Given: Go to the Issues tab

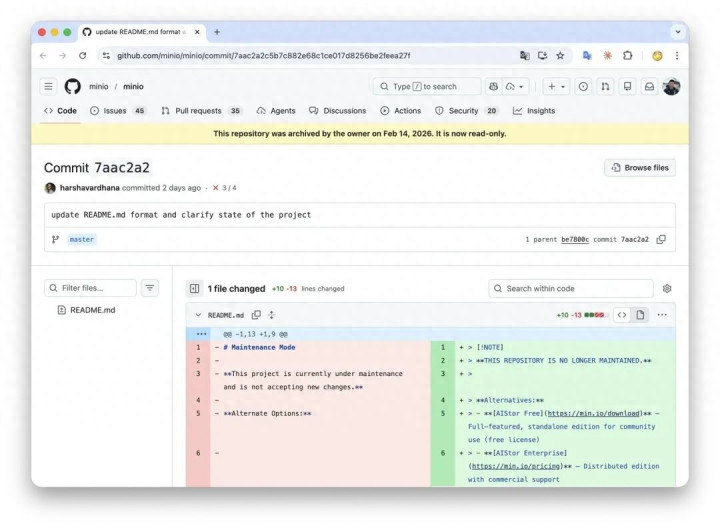Looking at the screenshot, I should (x=117, y=111).
